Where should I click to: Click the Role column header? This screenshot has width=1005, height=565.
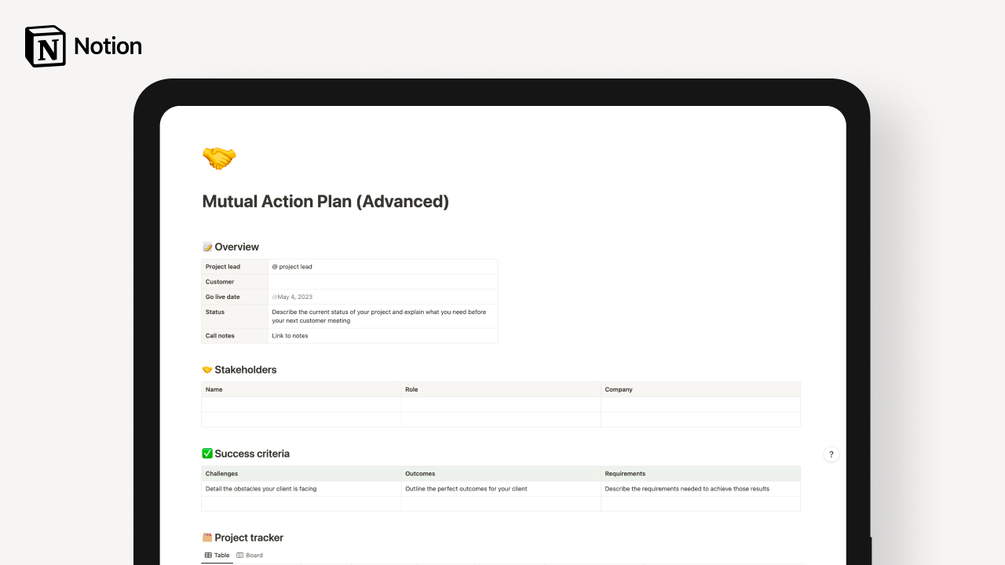tap(501, 389)
